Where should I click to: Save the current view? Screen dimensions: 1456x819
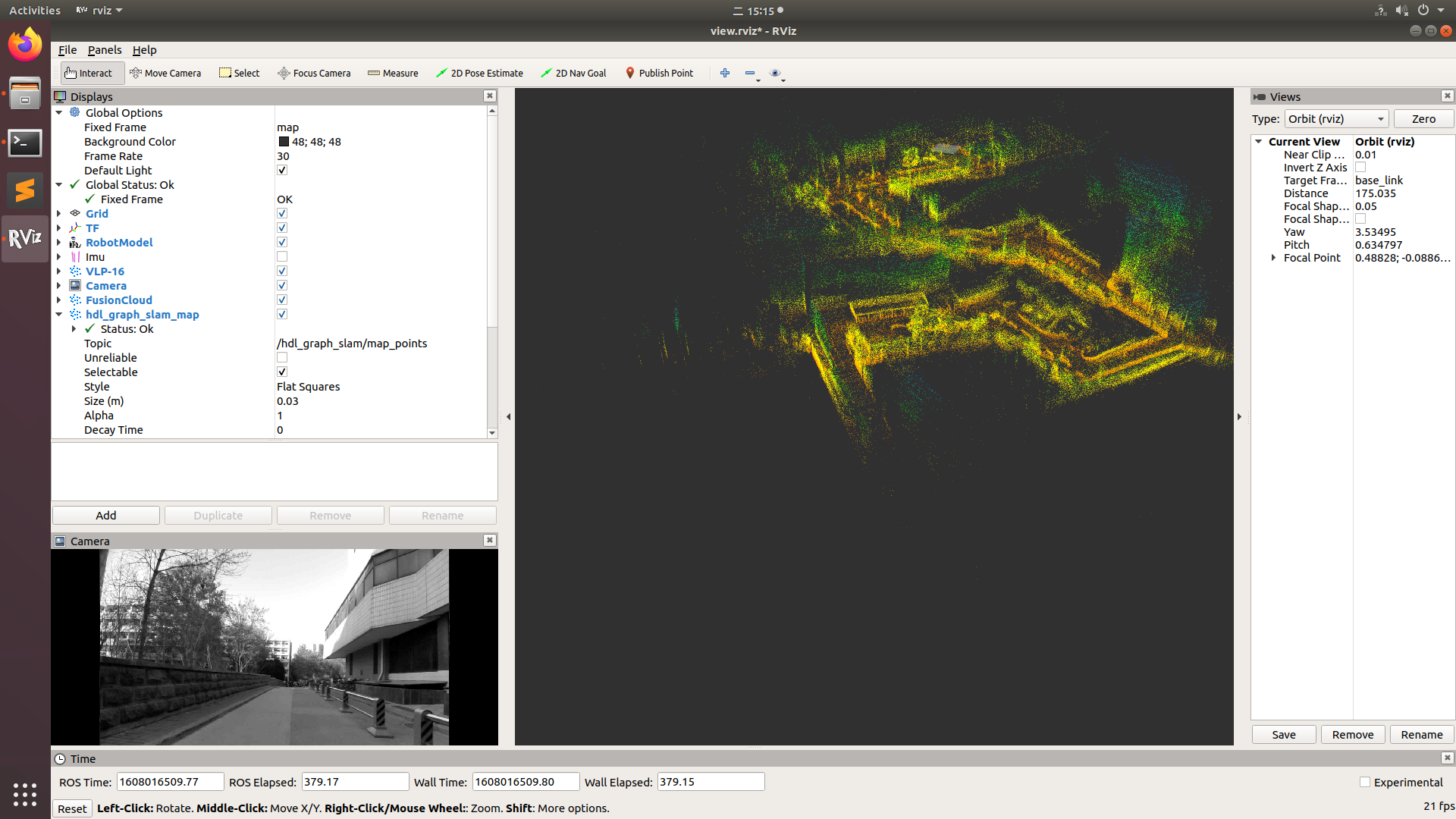click(1284, 734)
